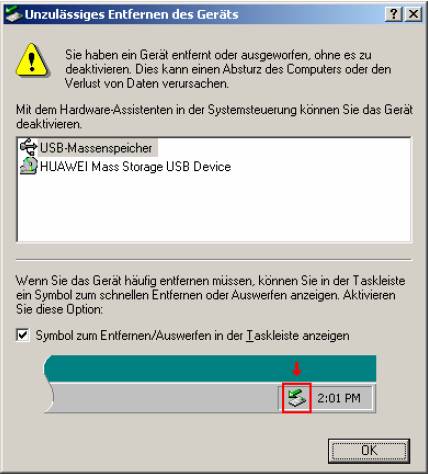Click the HUAWEI drive icon in device list
428x474 pixels.
(x=28, y=166)
